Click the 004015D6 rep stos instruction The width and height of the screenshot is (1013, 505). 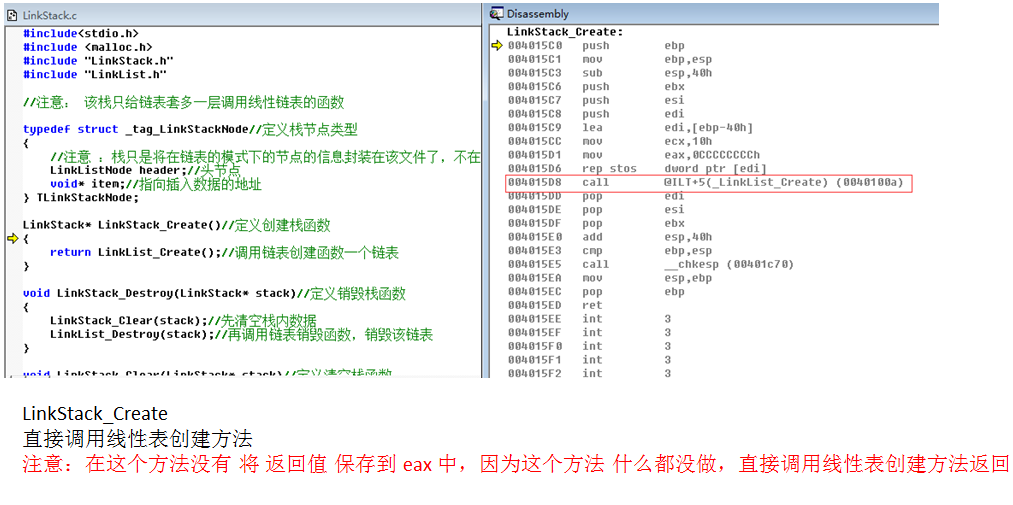pyautogui.click(x=637, y=169)
